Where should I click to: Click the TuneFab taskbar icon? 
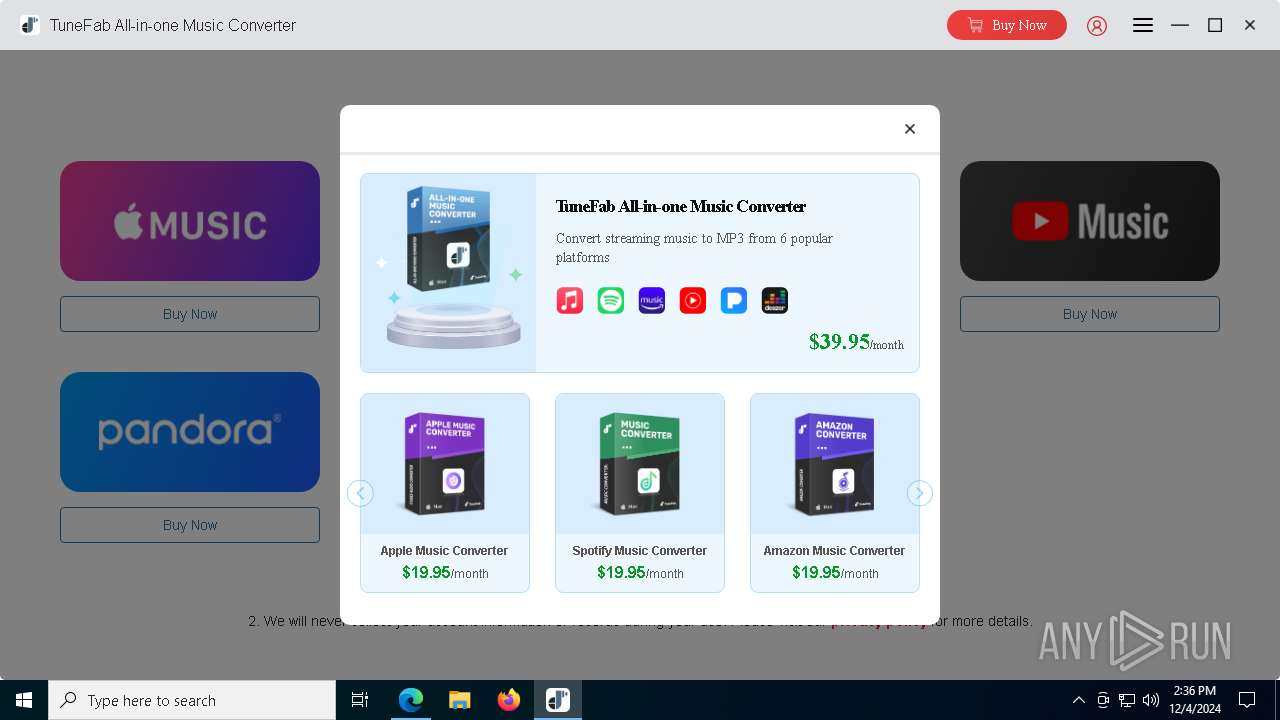(558, 700)
